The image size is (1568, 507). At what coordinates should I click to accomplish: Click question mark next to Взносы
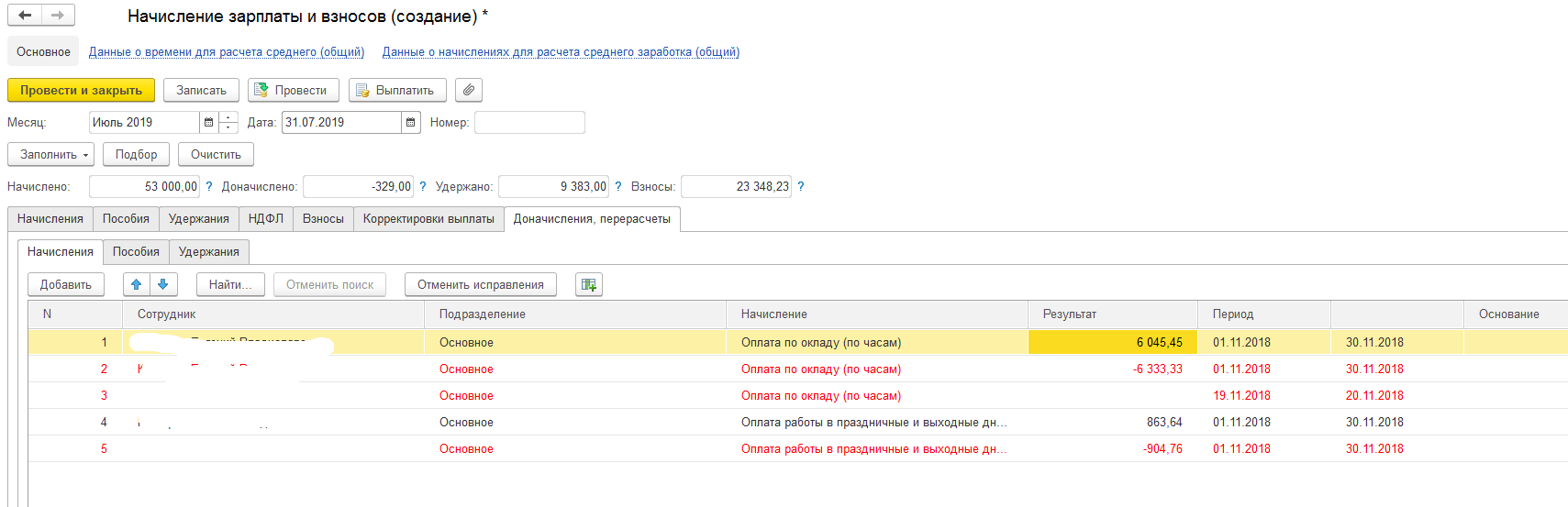[x=801, y=187]
